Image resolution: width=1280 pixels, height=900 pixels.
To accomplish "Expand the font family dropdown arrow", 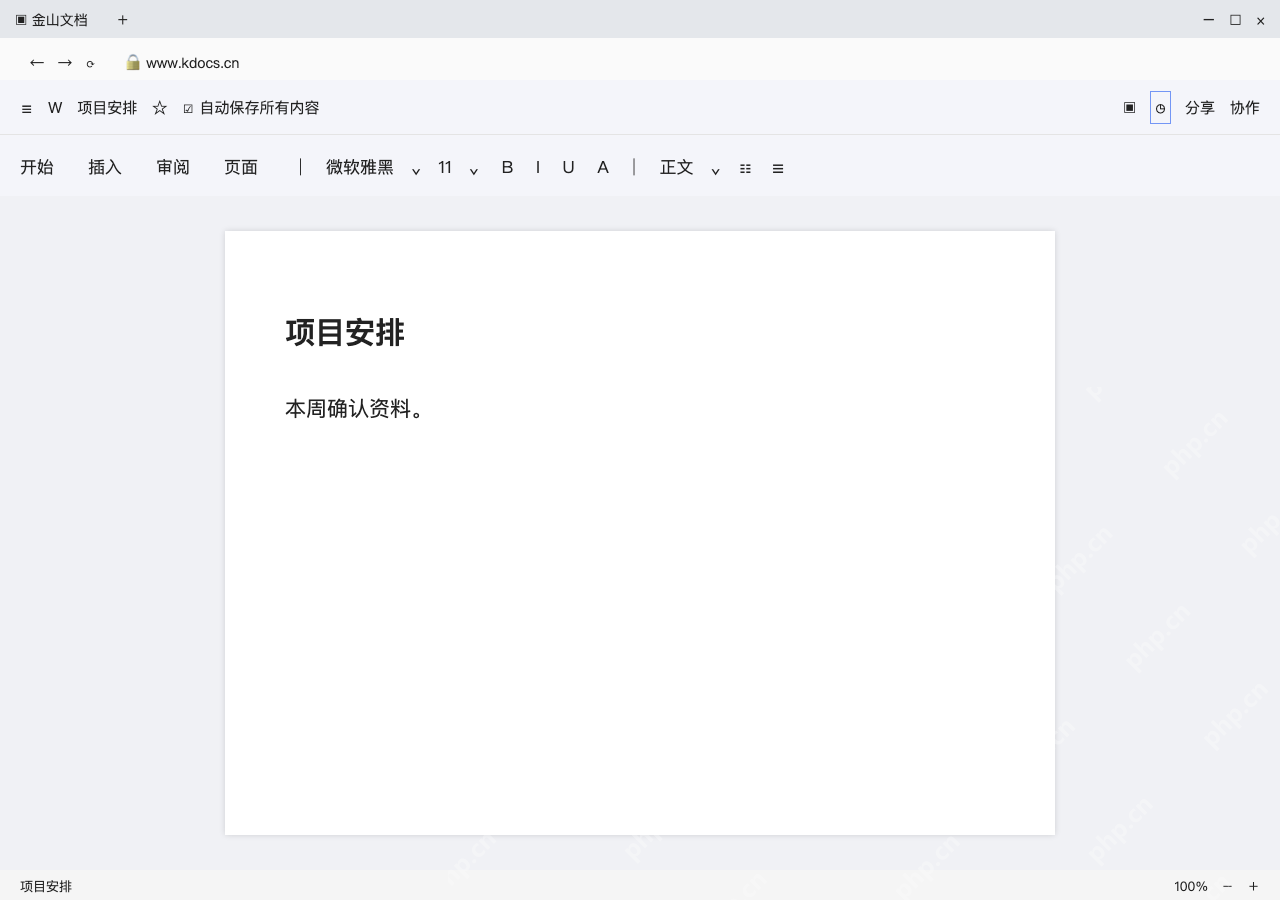I will (x=416, y=170).
